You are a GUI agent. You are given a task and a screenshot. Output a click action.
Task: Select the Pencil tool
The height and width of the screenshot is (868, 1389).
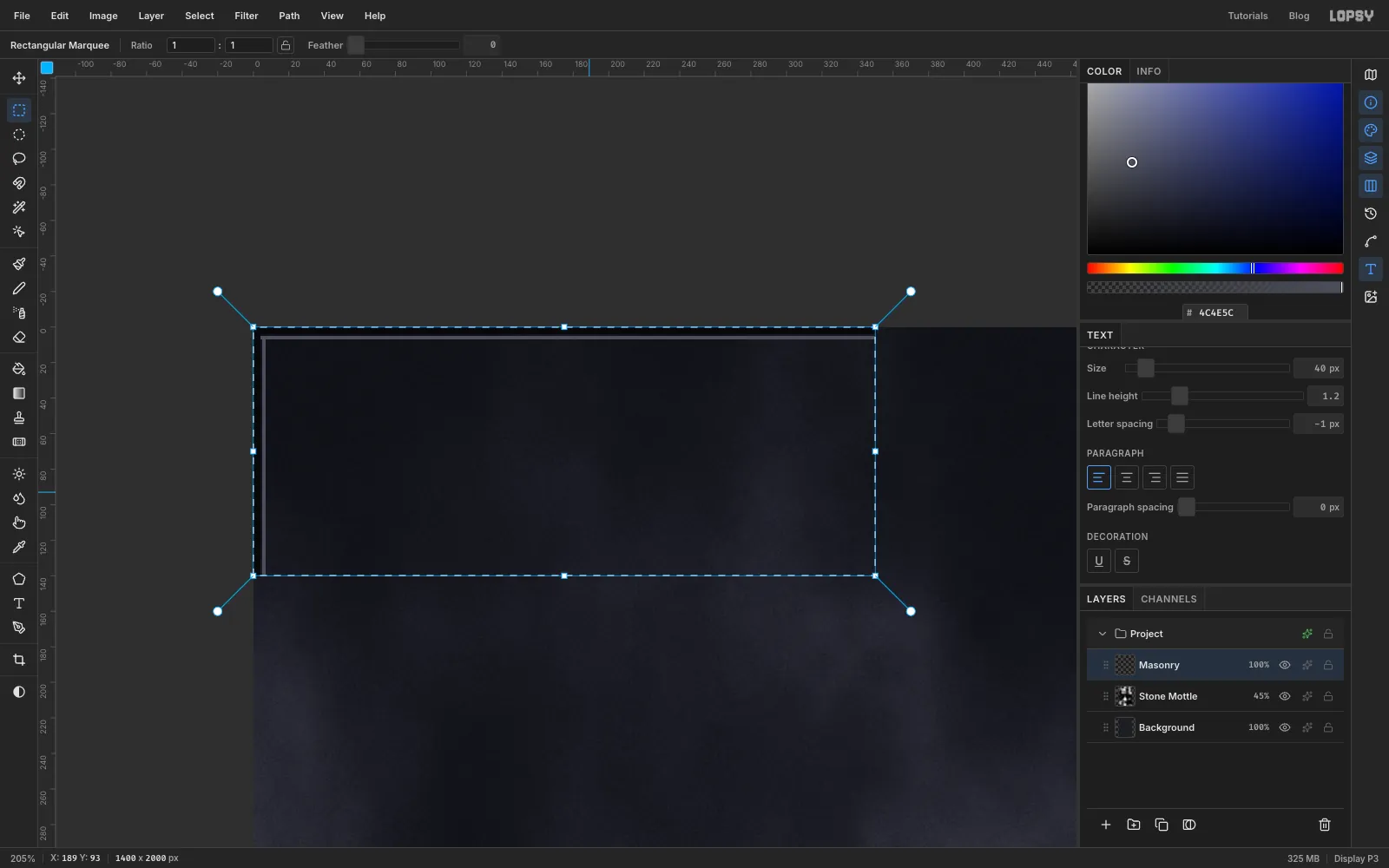pyautogui.click(x=19, y=288)
